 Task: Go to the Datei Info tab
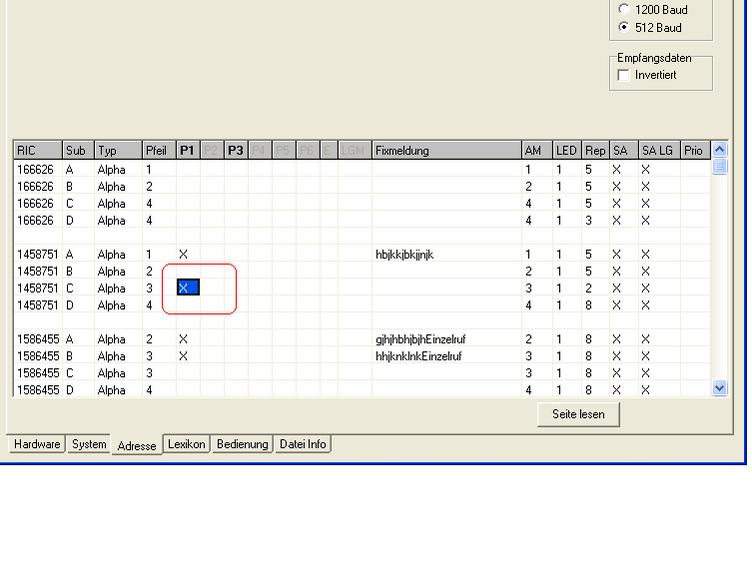302,443
